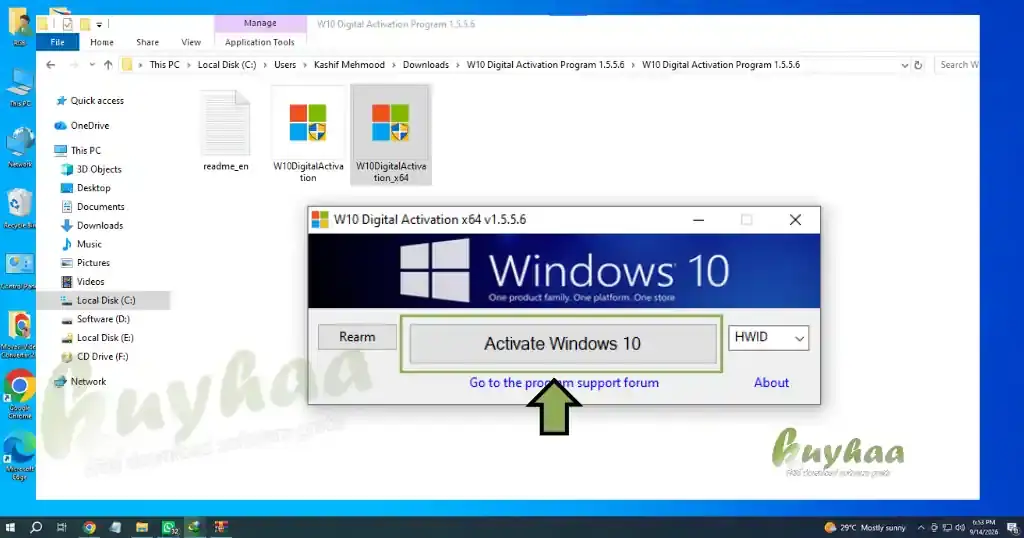Viewport: 1024px width, 538px height.
Task: Select OneDrive in navigation pane
Action: 82,125
